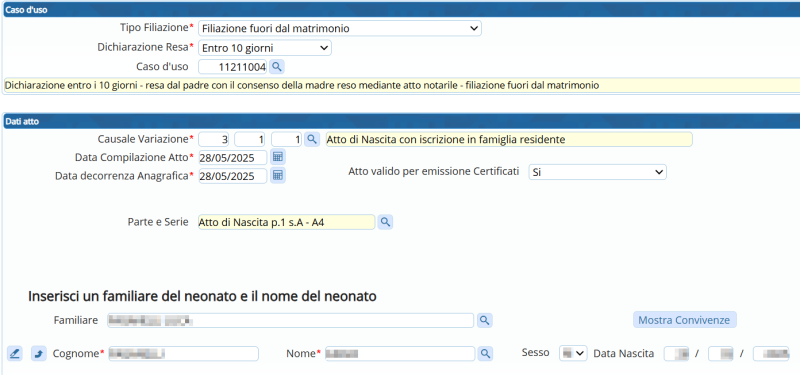Click the Dati atto section header
This screenshot has height=375, width=800.
(x=401, y=121)
